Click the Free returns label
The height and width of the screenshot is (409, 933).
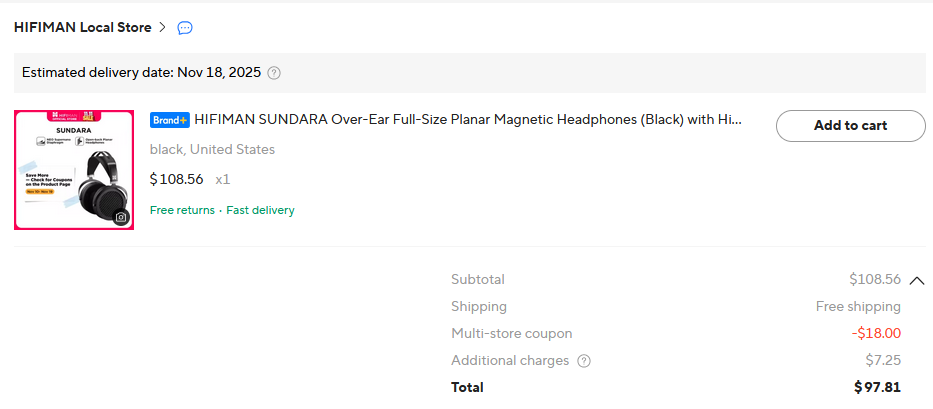click(x=182, y=210)
